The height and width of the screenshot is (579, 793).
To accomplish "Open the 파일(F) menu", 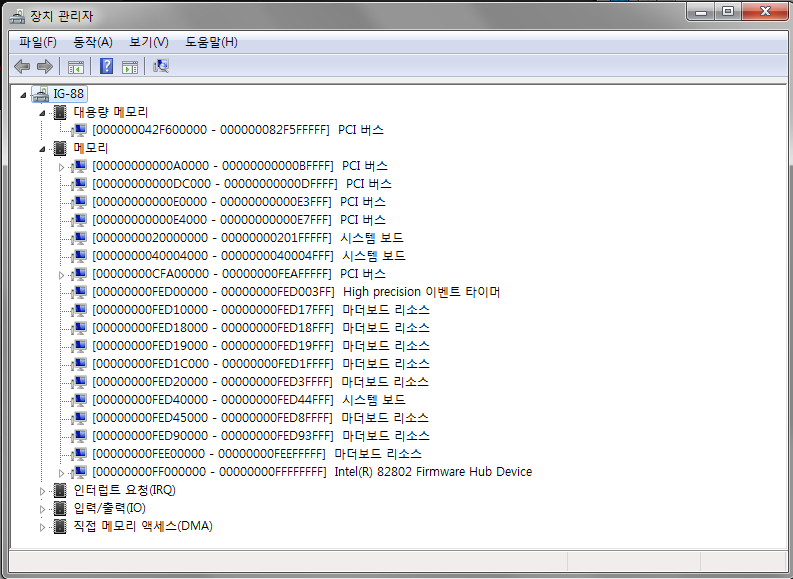I will [x=38, y=42].
